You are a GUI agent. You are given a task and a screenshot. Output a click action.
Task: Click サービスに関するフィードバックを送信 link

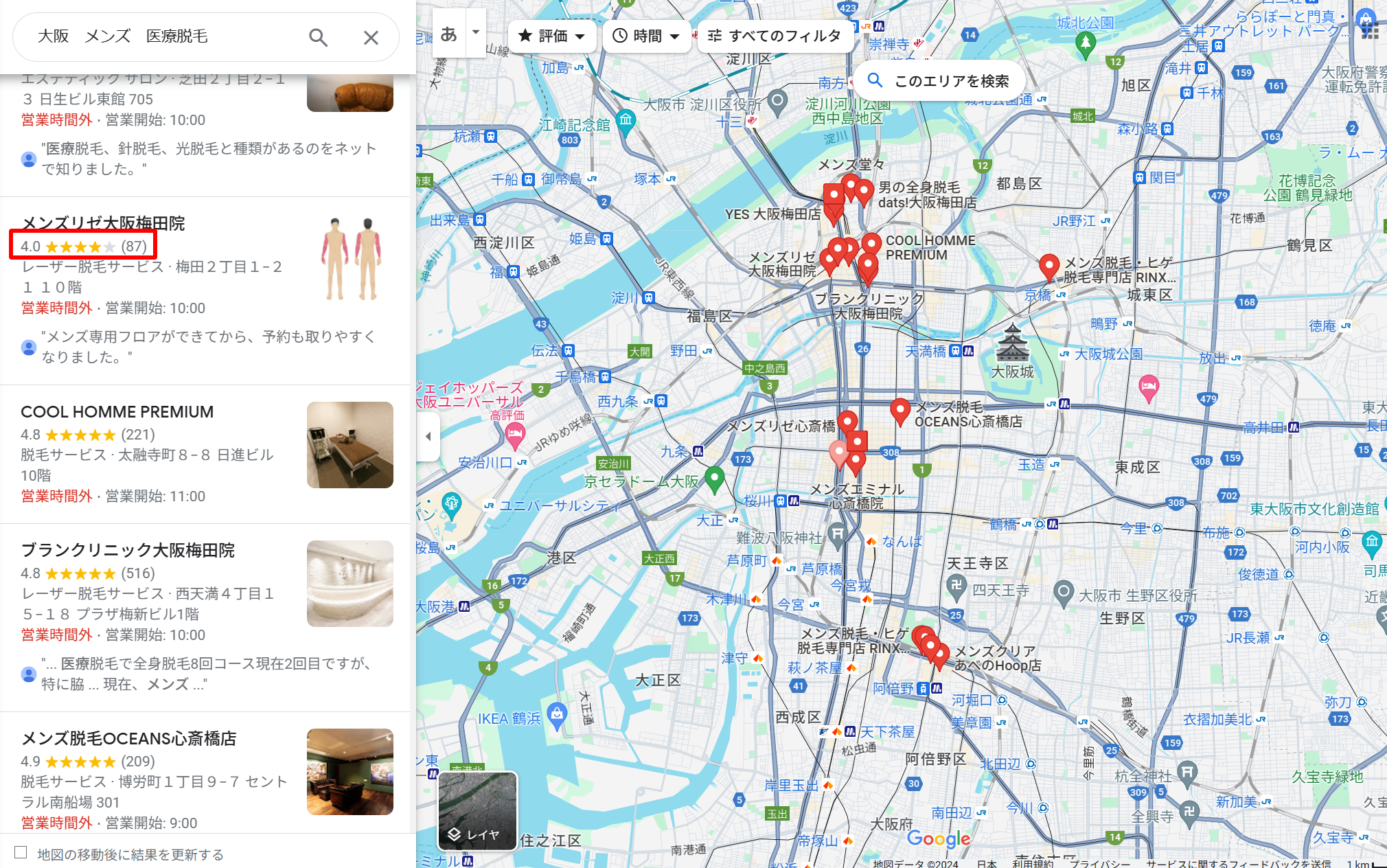(x=1239, y=863)
